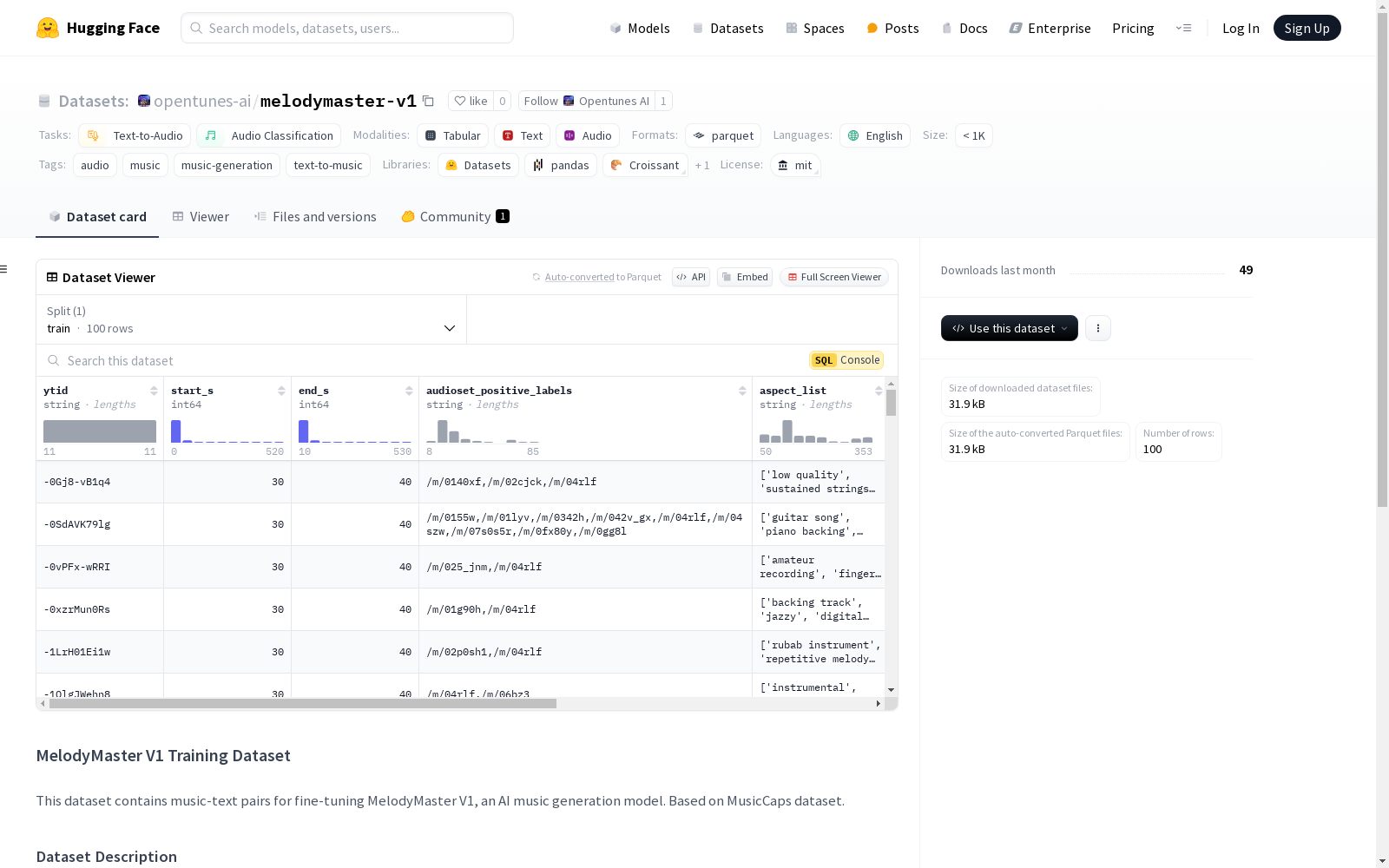1389x868 pixels.
Task: Expand the Croissant library tag
Action: (645, 165)
